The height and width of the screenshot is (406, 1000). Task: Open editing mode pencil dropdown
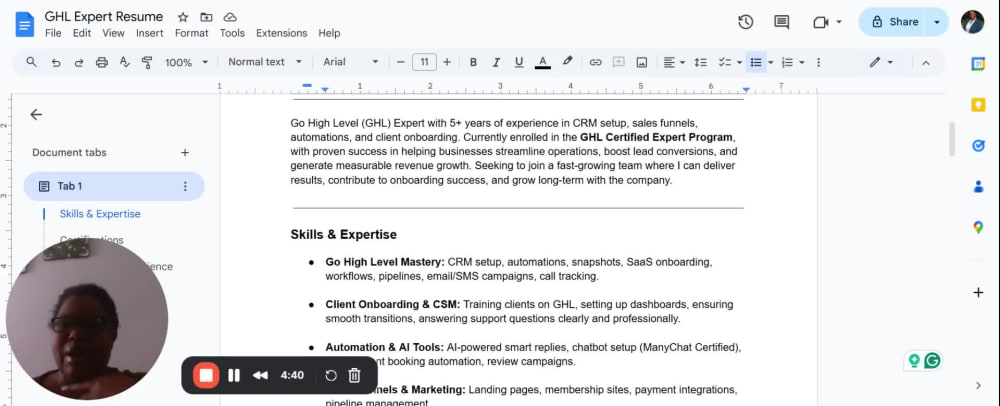coord(881,62)
